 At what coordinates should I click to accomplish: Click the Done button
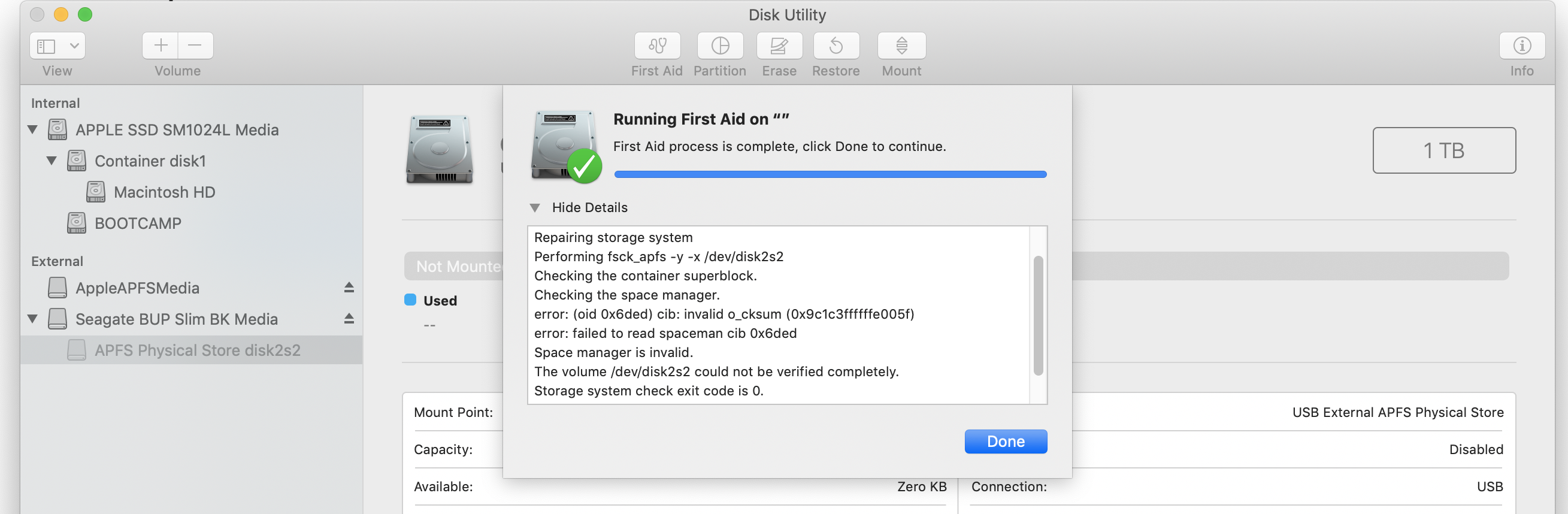click(1005, 442)
